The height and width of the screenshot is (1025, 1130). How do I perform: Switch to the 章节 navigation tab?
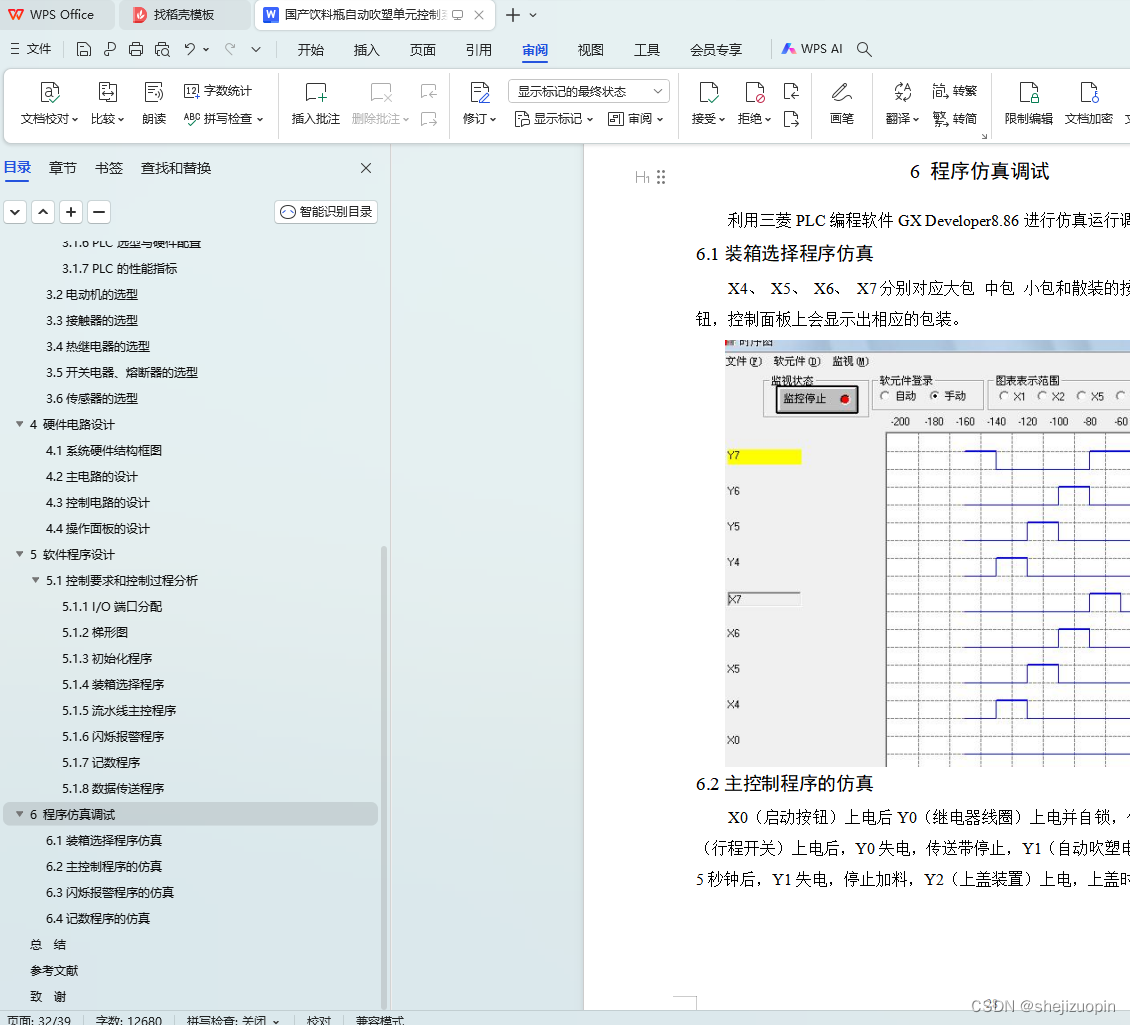coord(63,168)
